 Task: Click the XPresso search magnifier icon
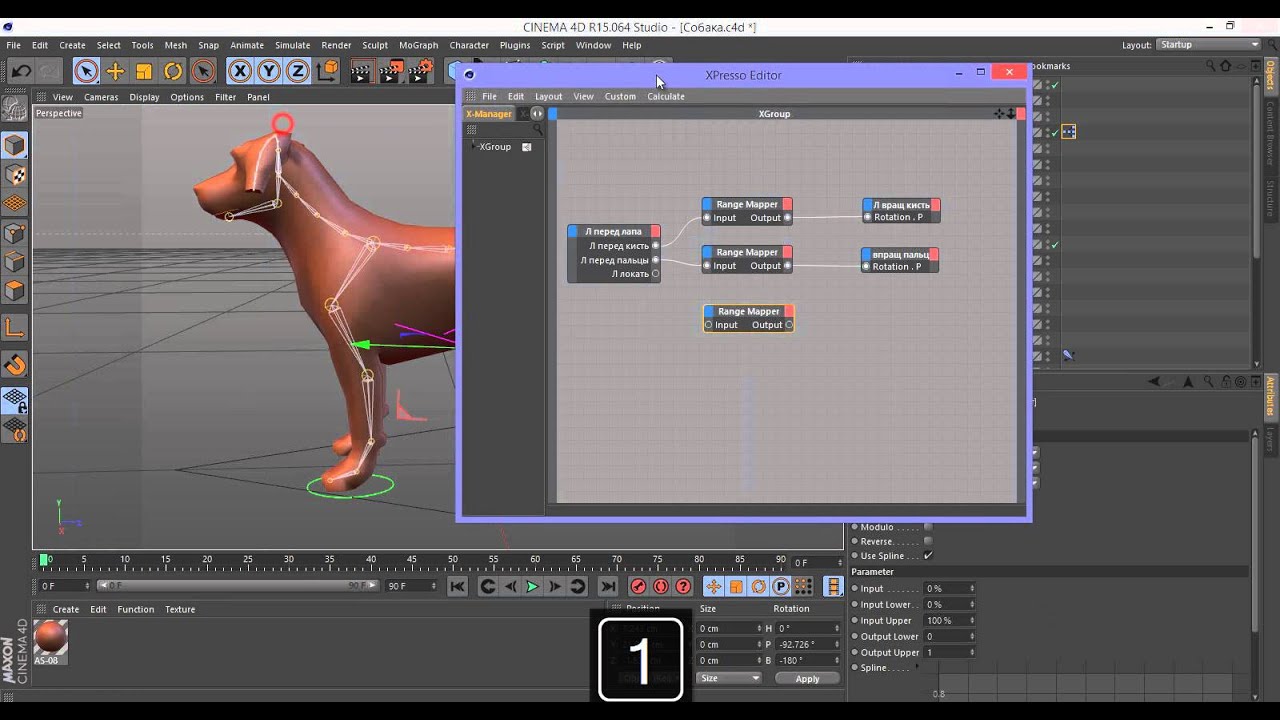[537, 129]
